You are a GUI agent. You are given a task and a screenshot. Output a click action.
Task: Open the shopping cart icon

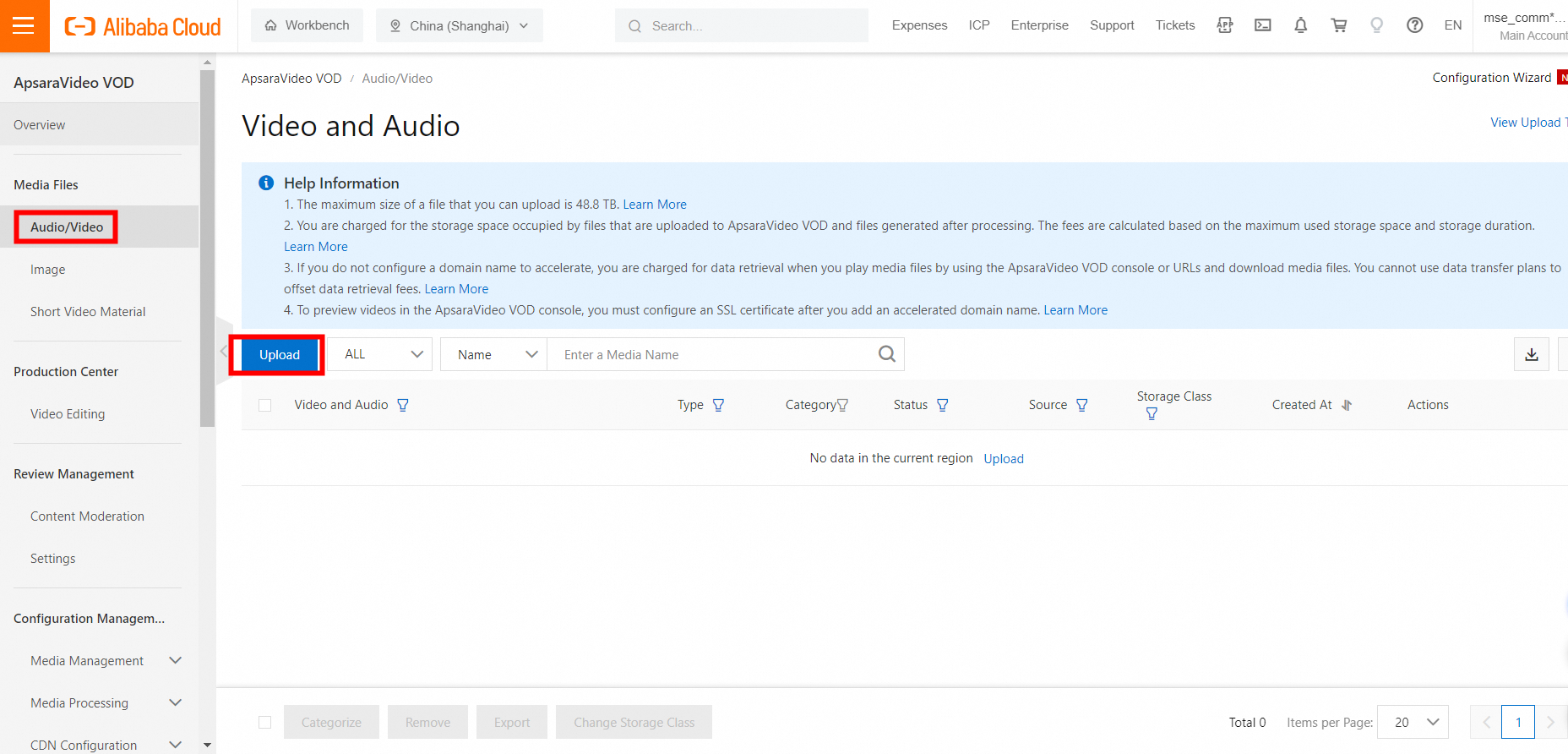tap(1338, 25)
